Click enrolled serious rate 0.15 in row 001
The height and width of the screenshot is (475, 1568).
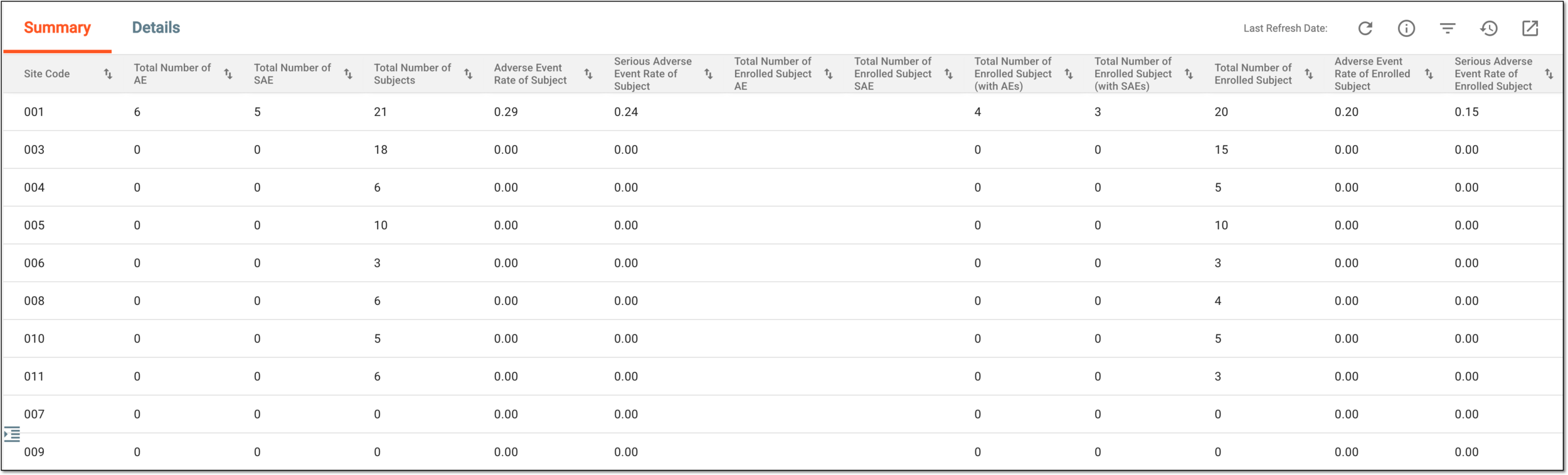coord(1466,112)
